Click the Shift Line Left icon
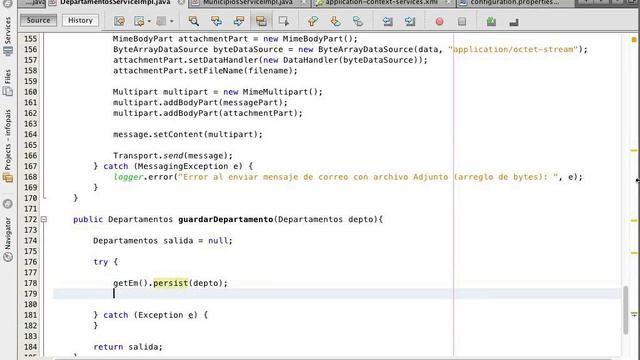Viewport: 640px width, 360px height. [x=387, y=21]
